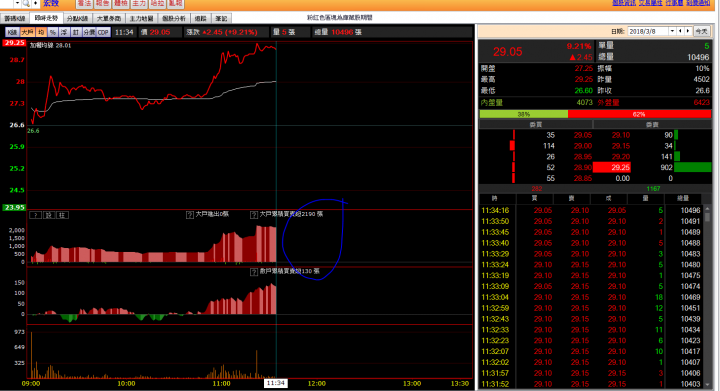Click the 11:34 time marker on chart axis
This screenshot has width=720, height=391.
(x=276, y=383)
